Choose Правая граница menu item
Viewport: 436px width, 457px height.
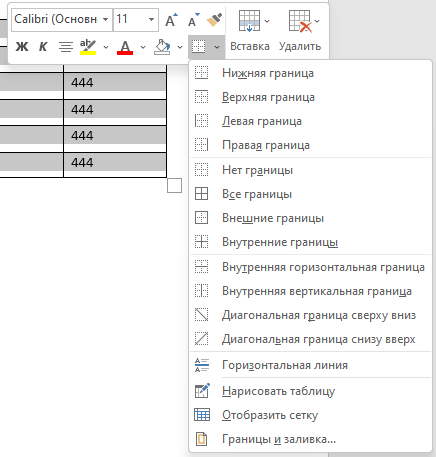tap(310, 145)
